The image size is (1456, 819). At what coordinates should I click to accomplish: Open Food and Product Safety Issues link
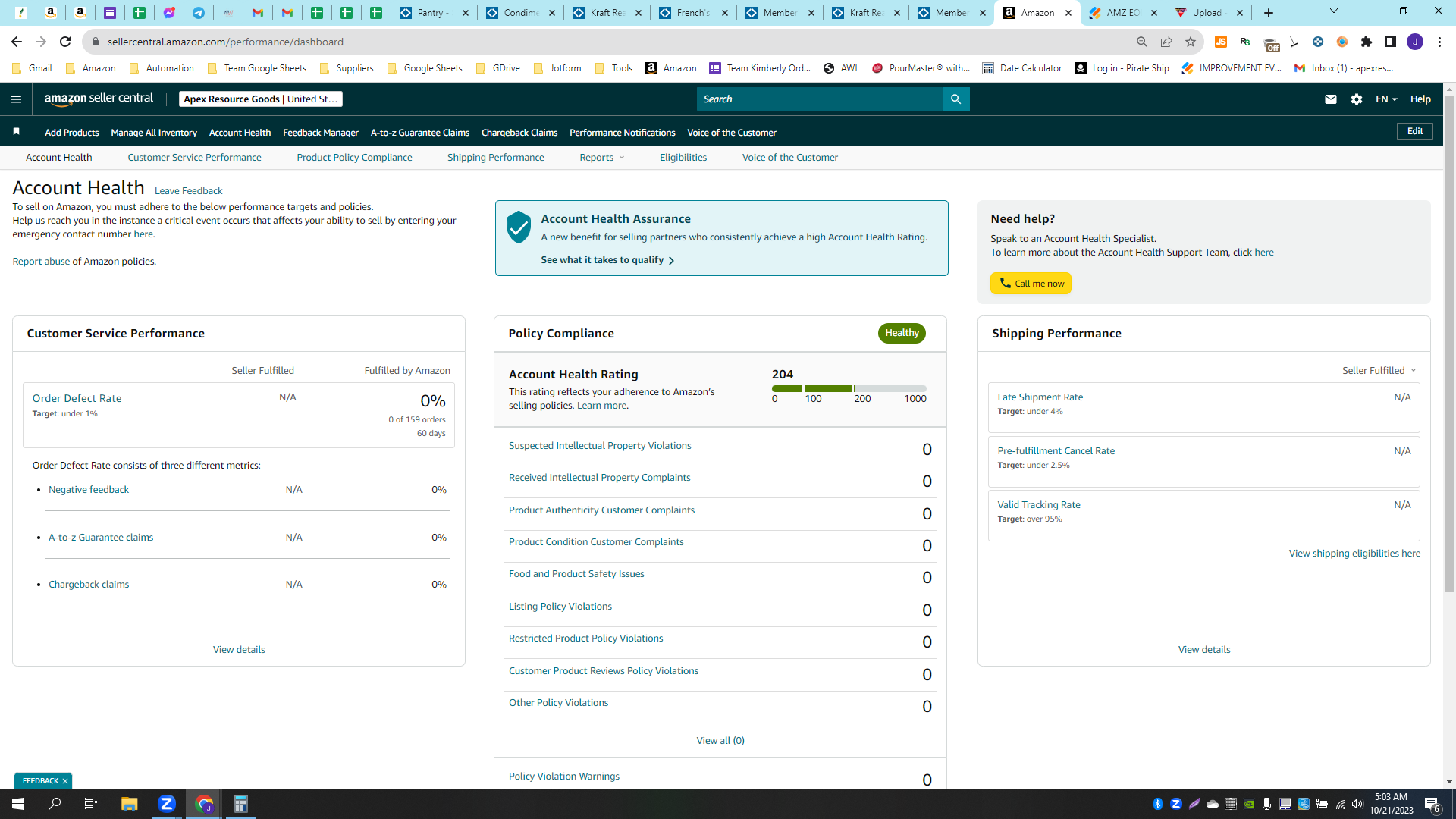click(x=576, y=574)
